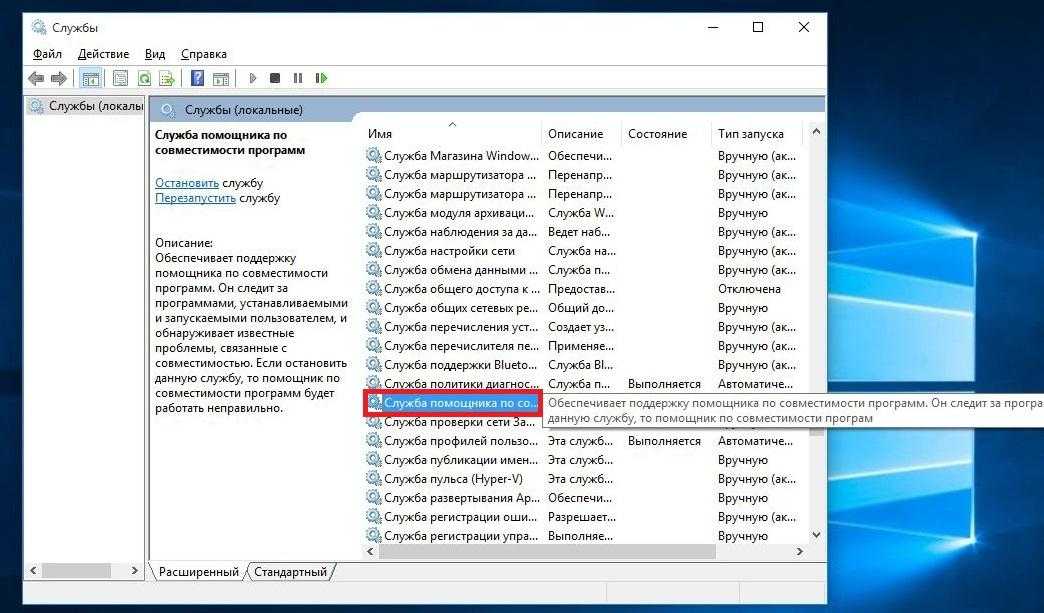
Task: Click the Back arrow in the toolbar
Action: click(x=36, y=78)
